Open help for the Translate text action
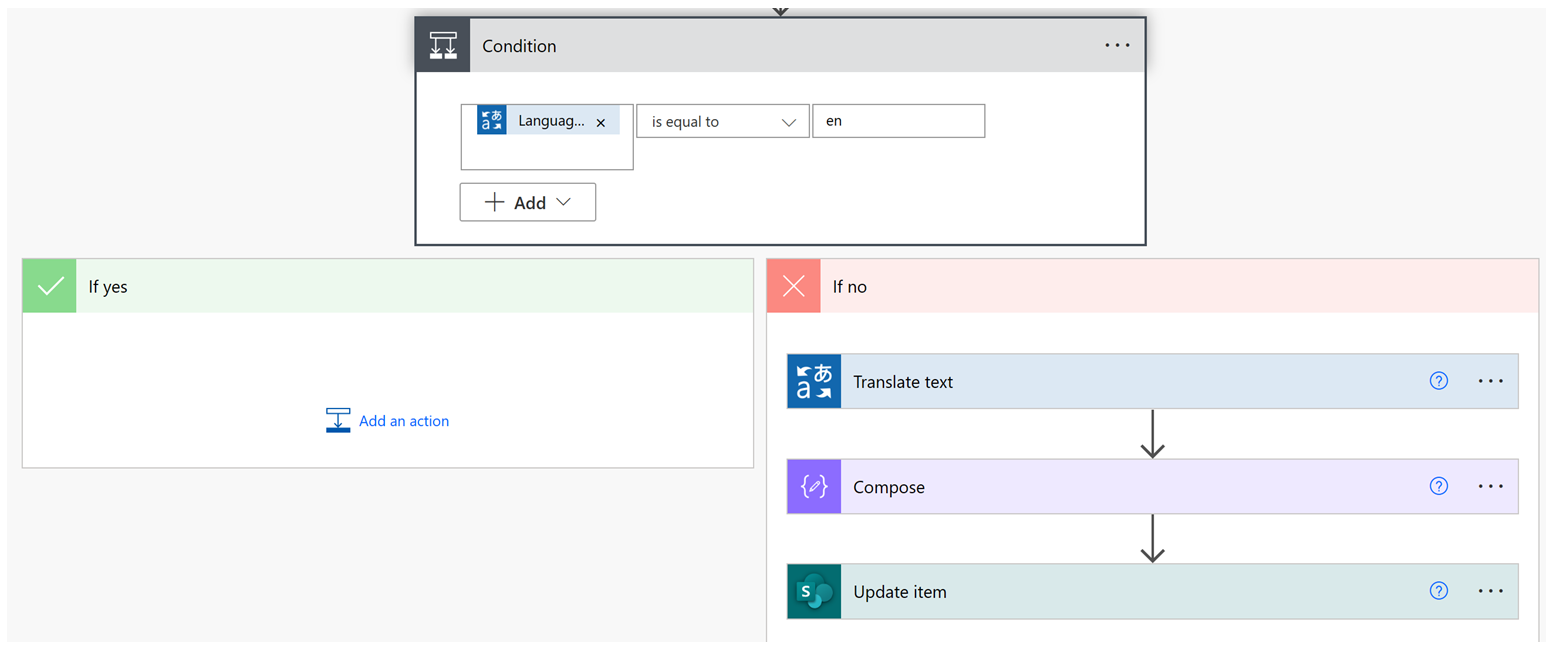Screen dimensions: 1552x648 (x=1438, y=381)
